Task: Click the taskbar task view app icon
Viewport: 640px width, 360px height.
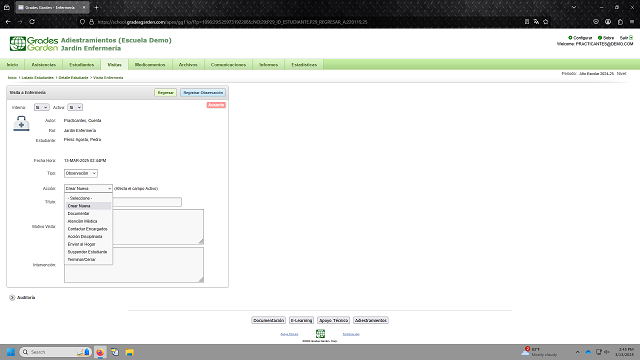Action: pos(115,352)
